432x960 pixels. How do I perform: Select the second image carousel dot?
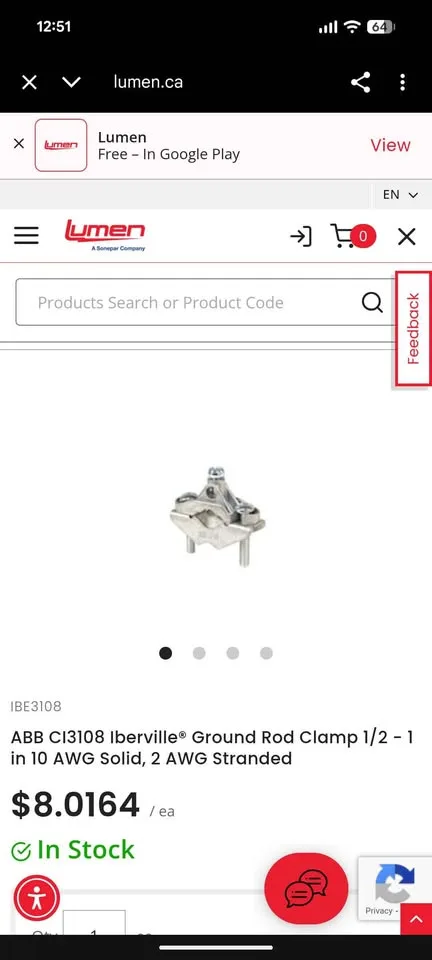(x=199, y=653)
